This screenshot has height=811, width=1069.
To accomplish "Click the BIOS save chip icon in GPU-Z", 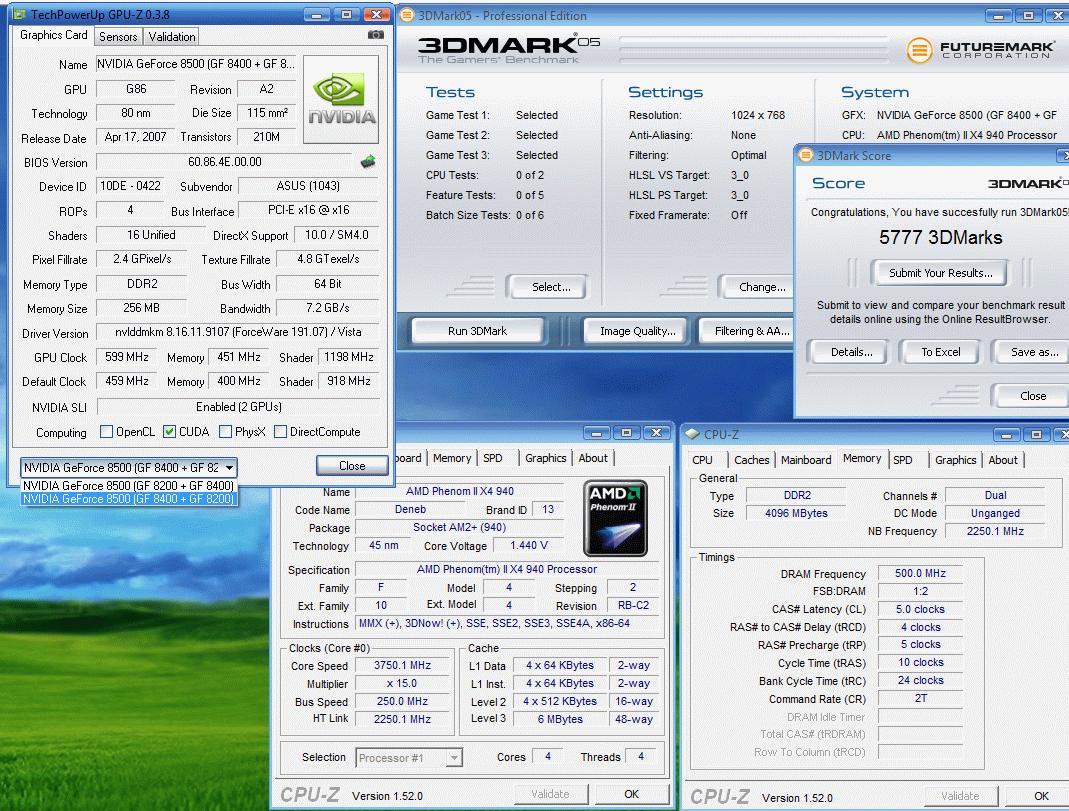I will click(368, 162).
